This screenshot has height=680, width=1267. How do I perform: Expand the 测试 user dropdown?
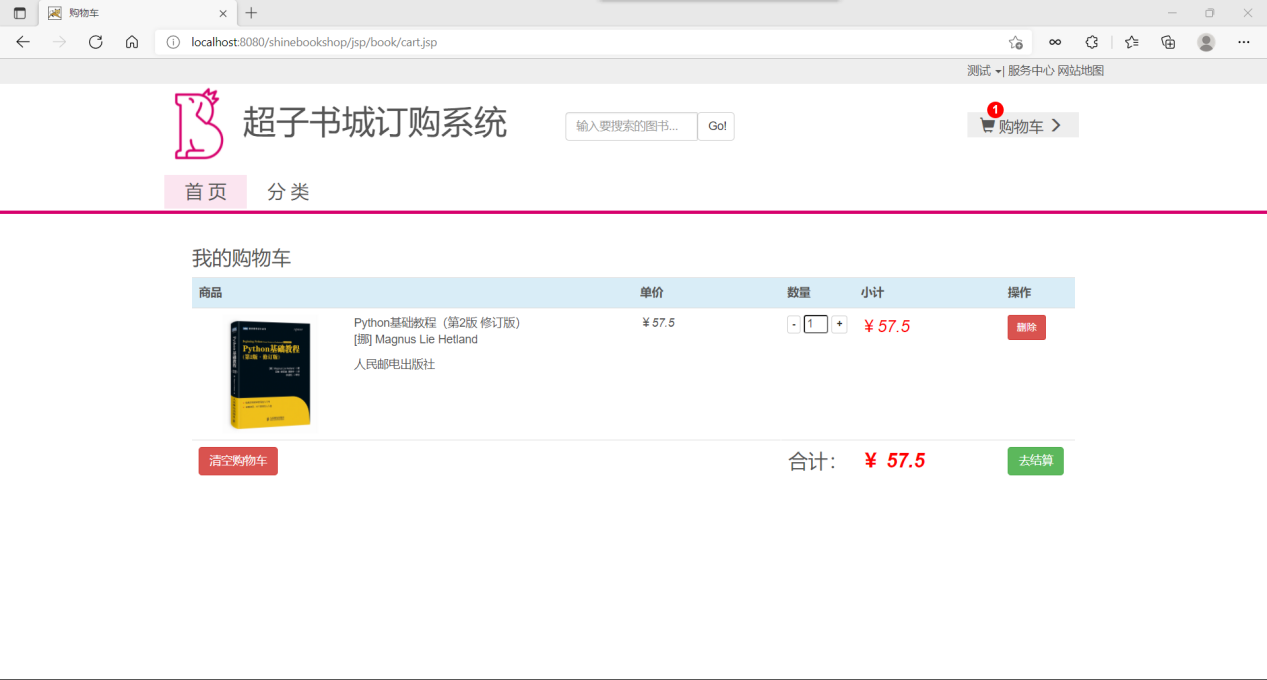pos(984,71)
